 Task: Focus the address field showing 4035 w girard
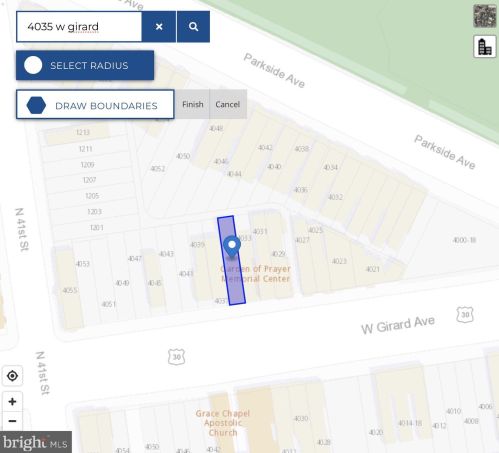point(79,27)
